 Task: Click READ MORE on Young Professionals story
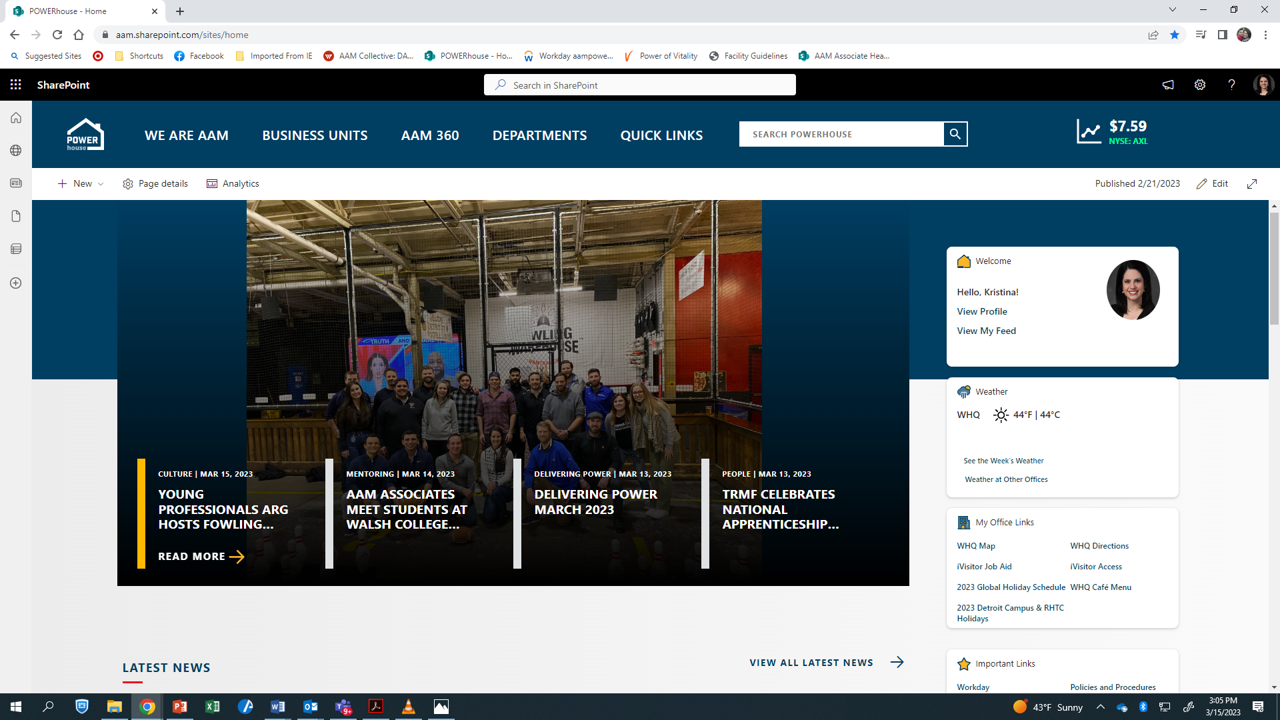tap(201, 557)
